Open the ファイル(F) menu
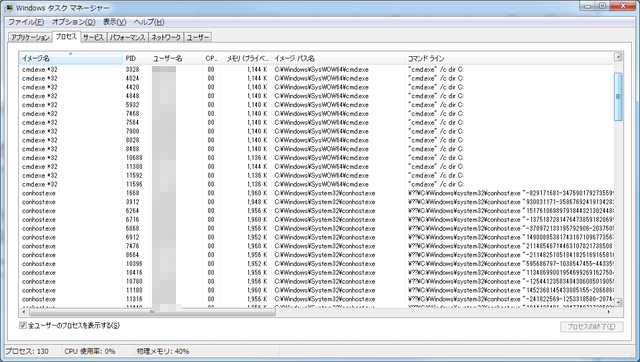 click(x=27, y=22)
